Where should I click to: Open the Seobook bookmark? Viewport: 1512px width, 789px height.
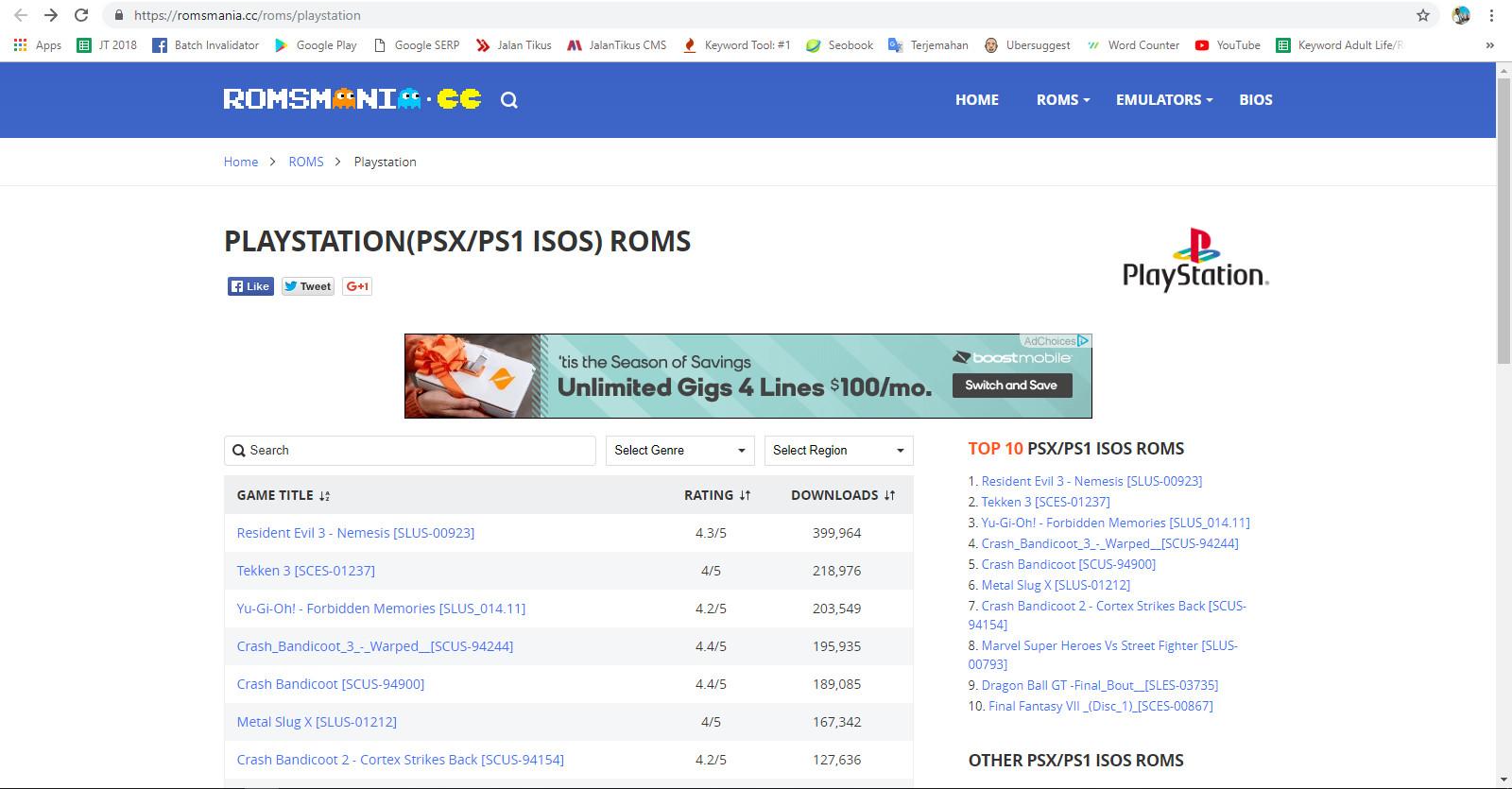(x=840, y=45)
